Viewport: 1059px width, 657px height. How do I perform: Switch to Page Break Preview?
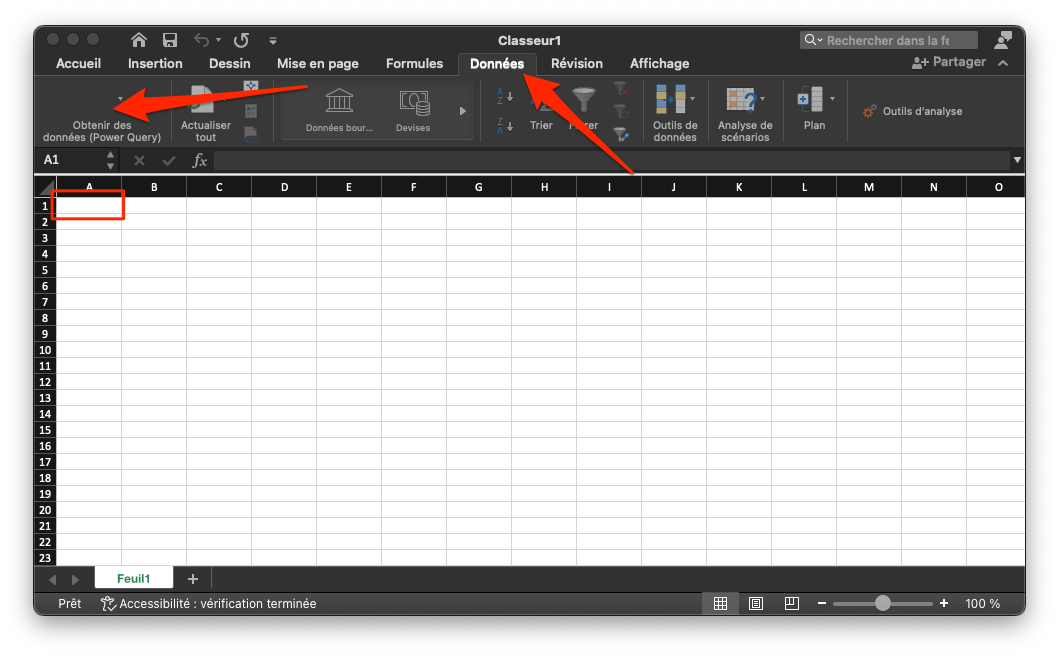pos(792,604)
